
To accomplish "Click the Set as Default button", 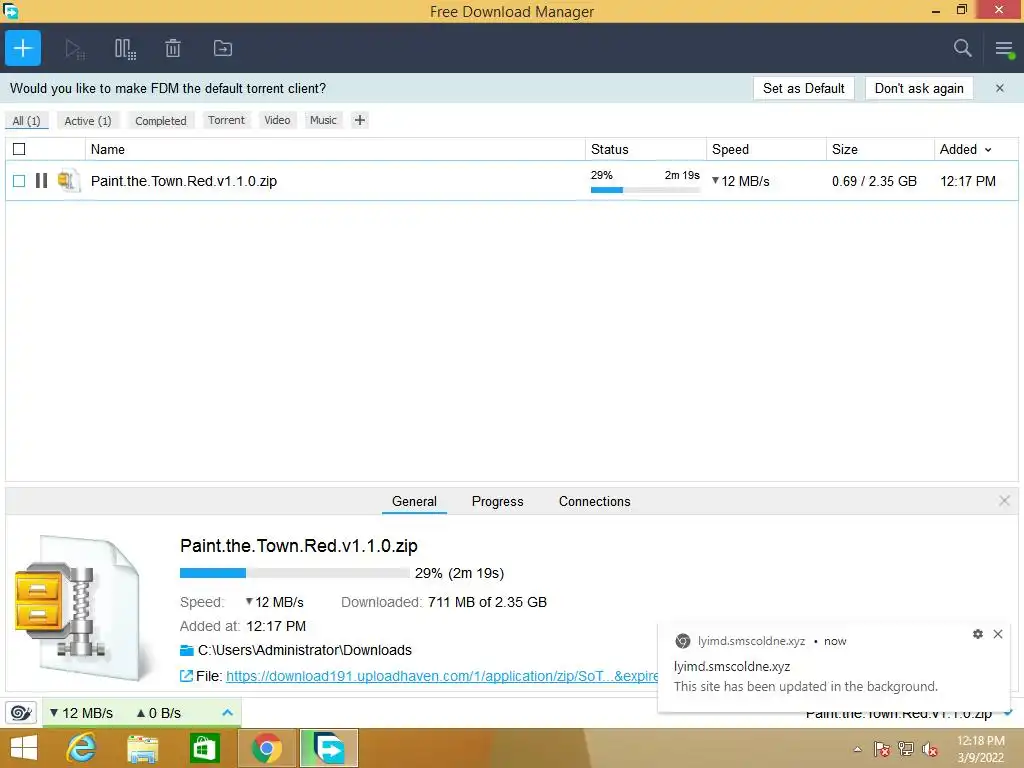I will click(x=803, y=88).
